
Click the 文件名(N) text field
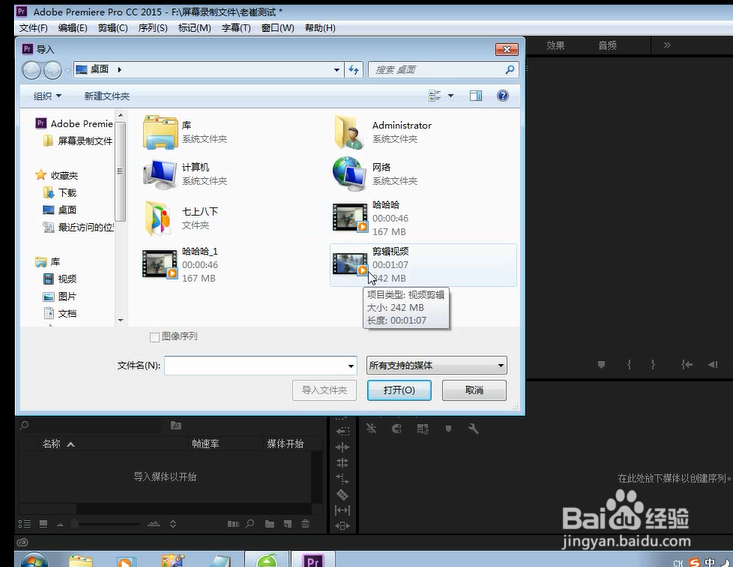coord(260,366)
